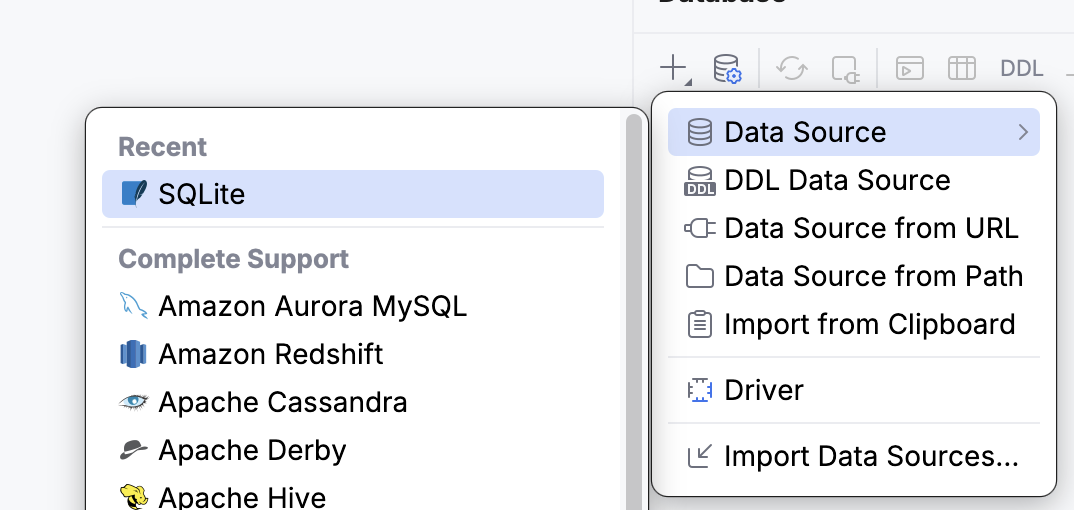Click the Amazon Aurora MySQL dolphin icon
Image resolution: width=1074 pixels, height=510 pixels.
click(134, 305)
